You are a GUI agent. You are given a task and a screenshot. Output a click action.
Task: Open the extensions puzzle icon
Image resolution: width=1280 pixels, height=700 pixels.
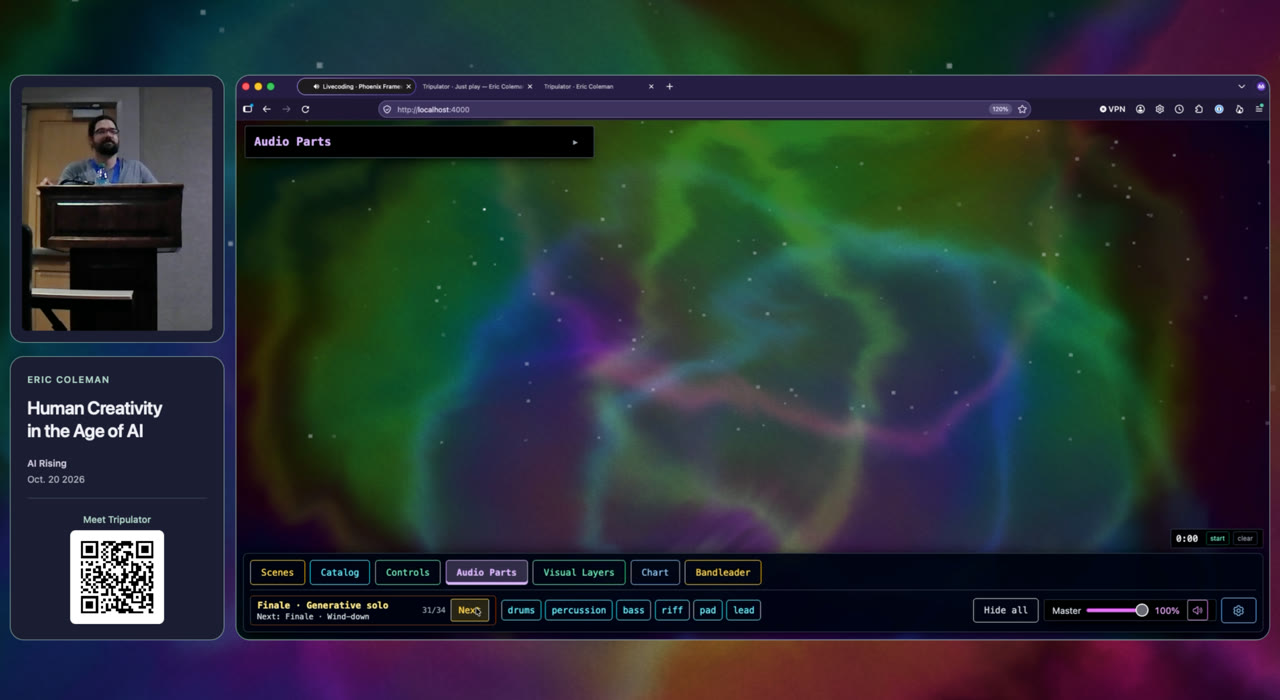(1199, 109)
